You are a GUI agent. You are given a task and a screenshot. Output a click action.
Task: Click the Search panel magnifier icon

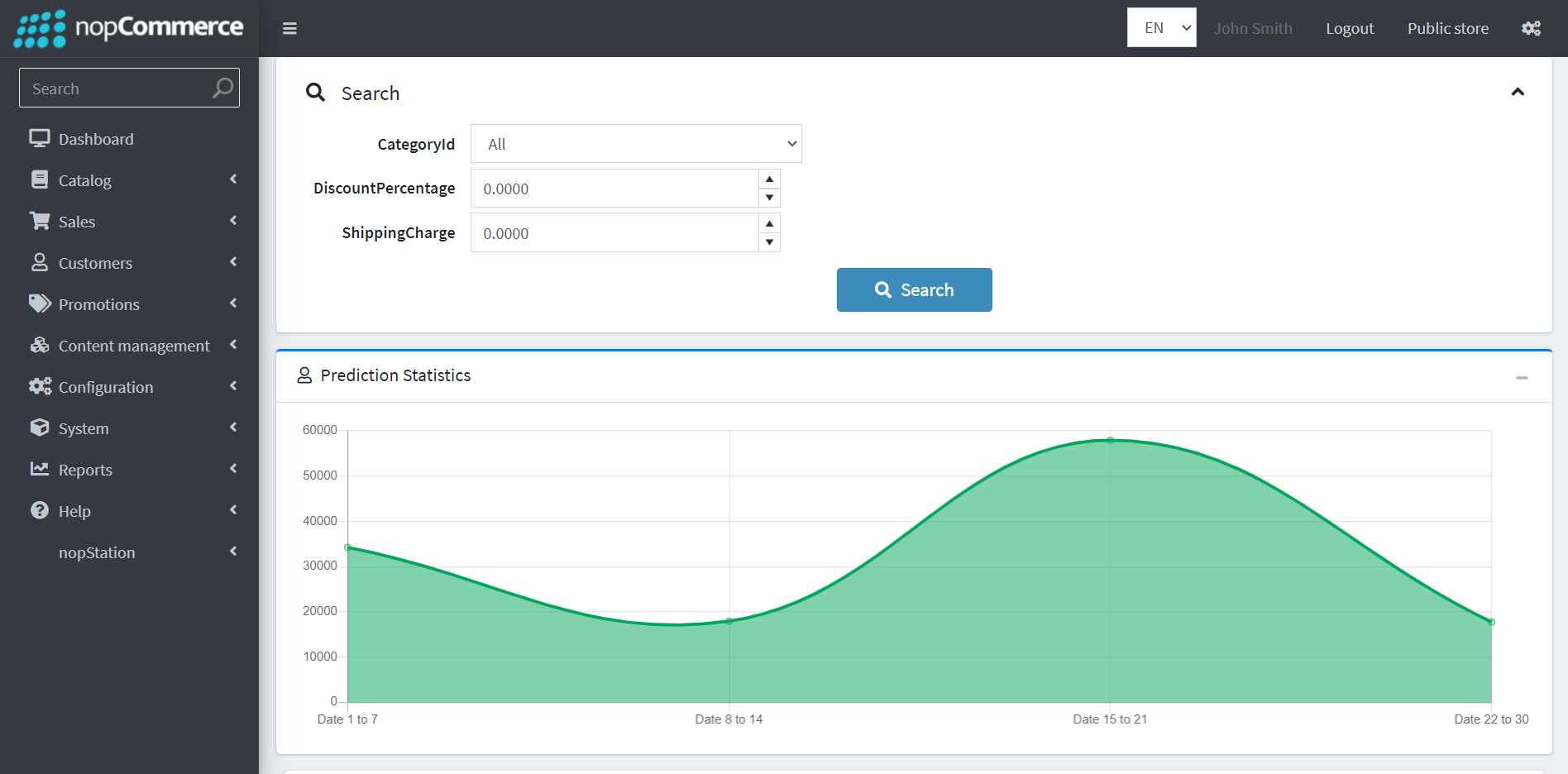(315, 92)
